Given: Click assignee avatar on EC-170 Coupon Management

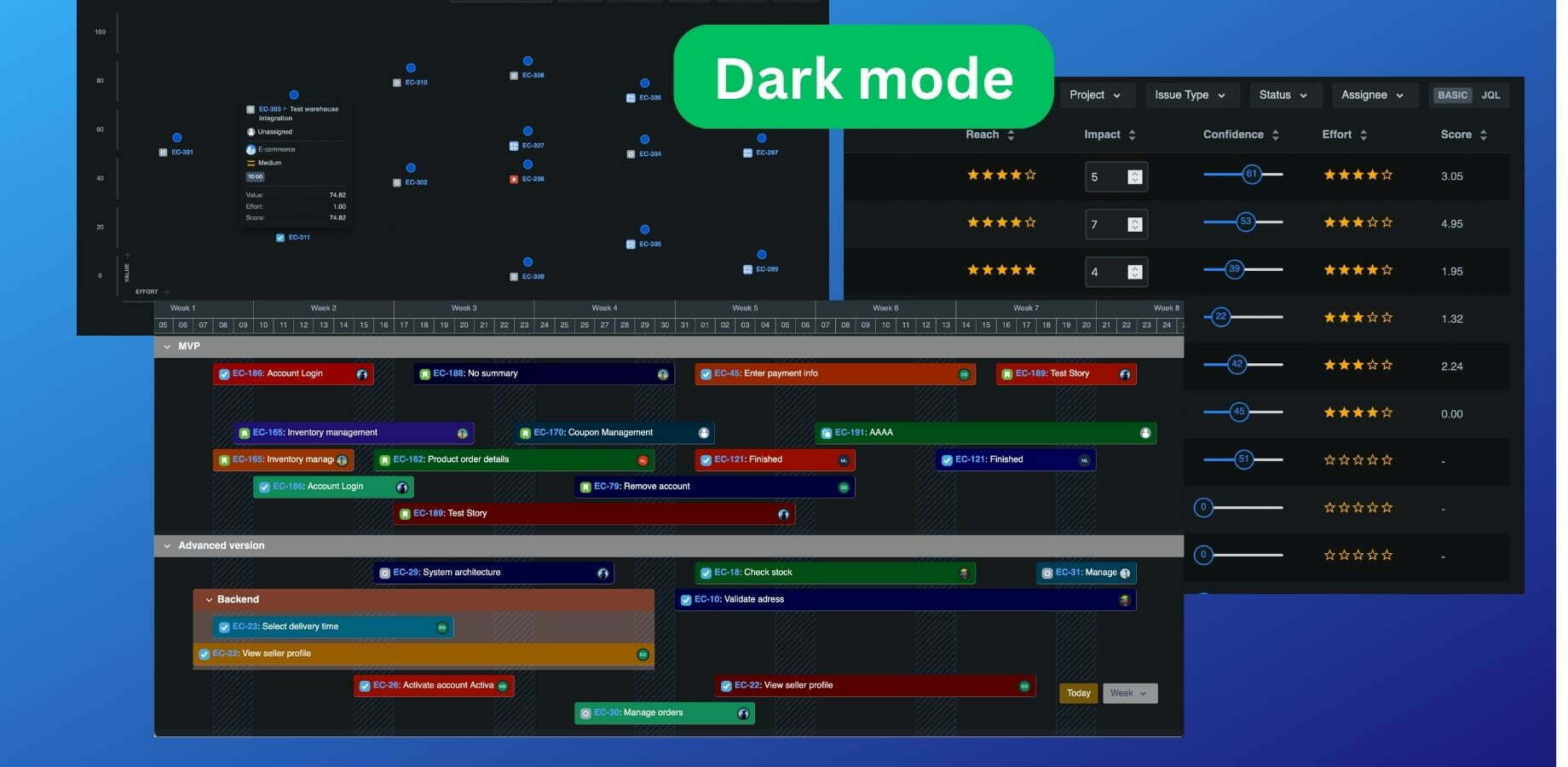Looking at the screenshot, I should coord(703,434).
